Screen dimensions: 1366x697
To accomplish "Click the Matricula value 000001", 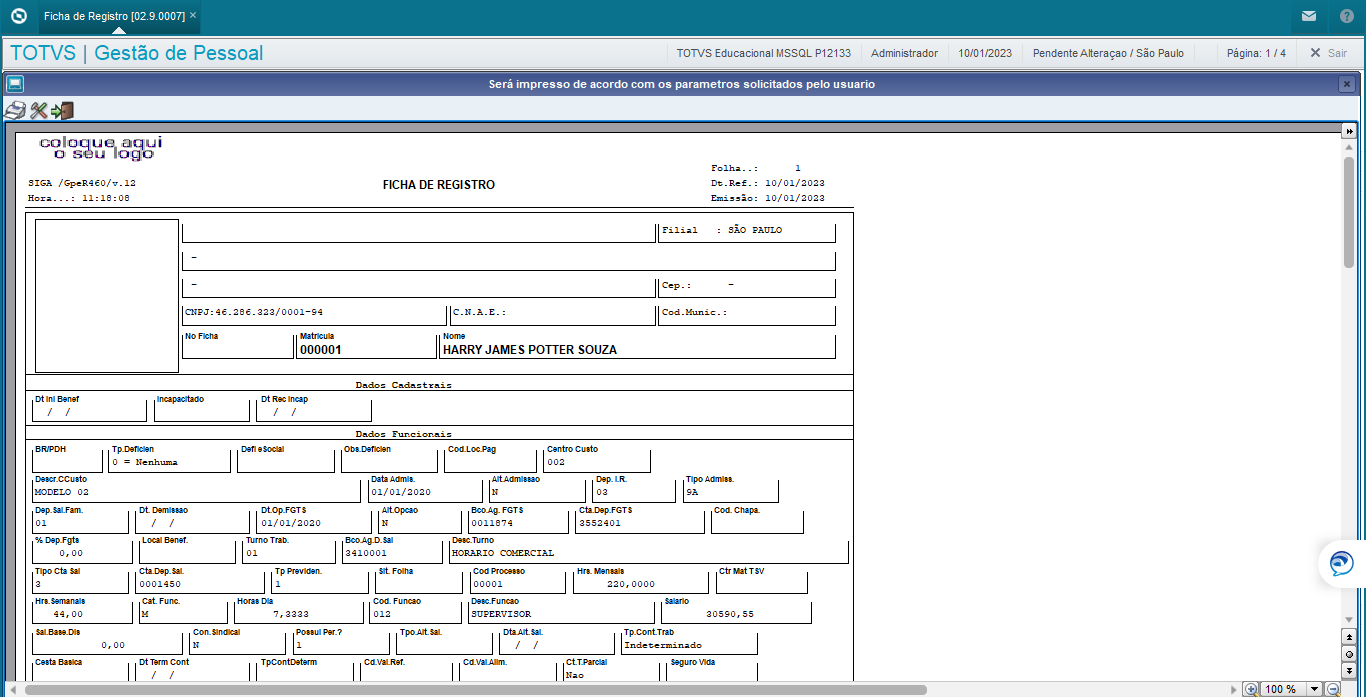I will coord(321,350).
